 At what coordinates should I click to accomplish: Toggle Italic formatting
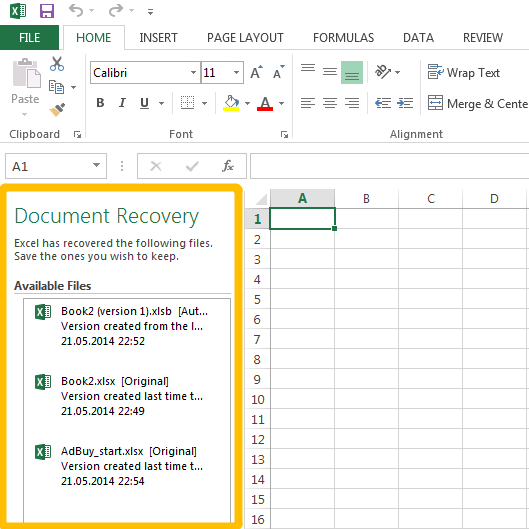pos(122,103)
